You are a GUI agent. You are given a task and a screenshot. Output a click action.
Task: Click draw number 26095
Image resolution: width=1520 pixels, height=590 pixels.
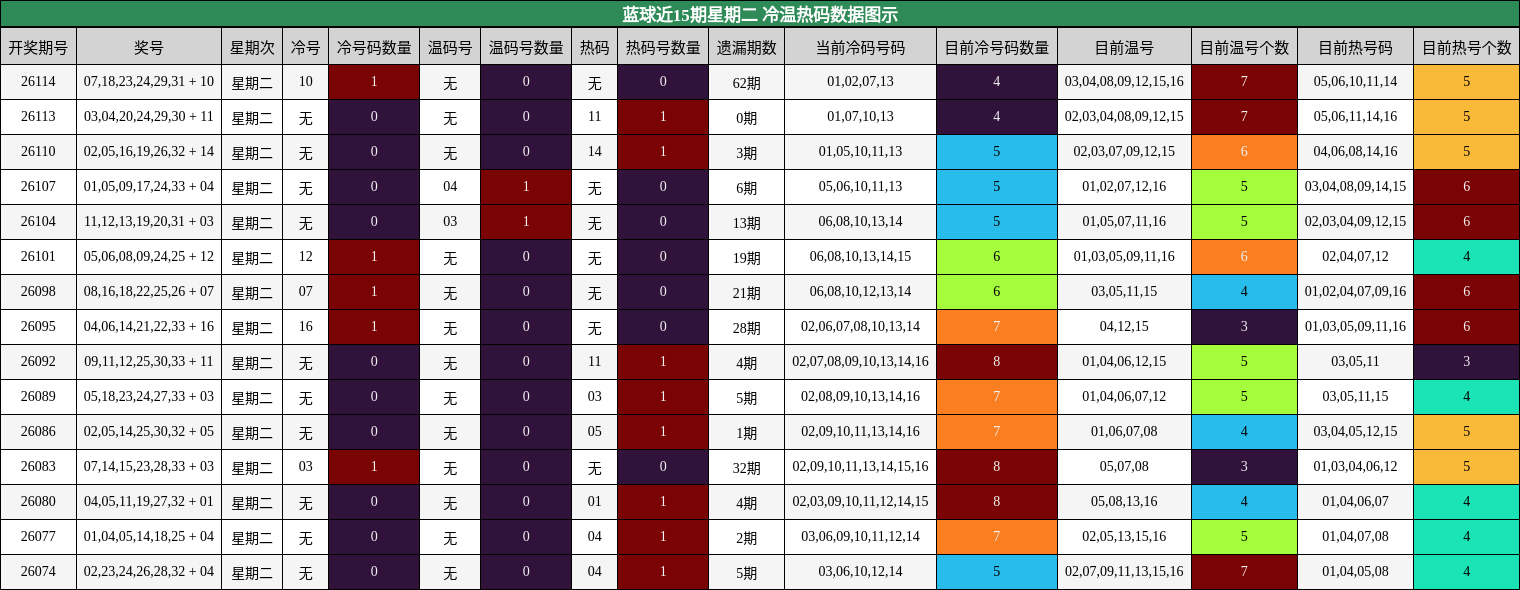click(x=38, y=327)
